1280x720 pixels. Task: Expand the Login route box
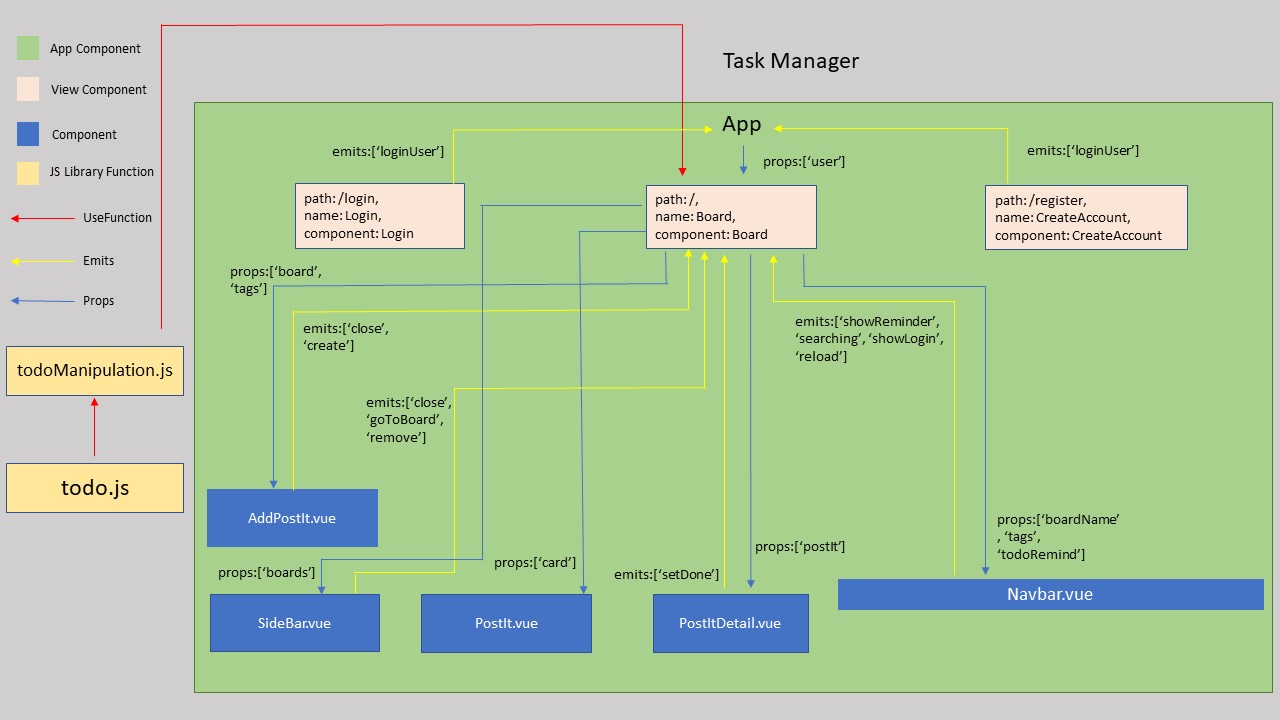click(x=380, y=216)
